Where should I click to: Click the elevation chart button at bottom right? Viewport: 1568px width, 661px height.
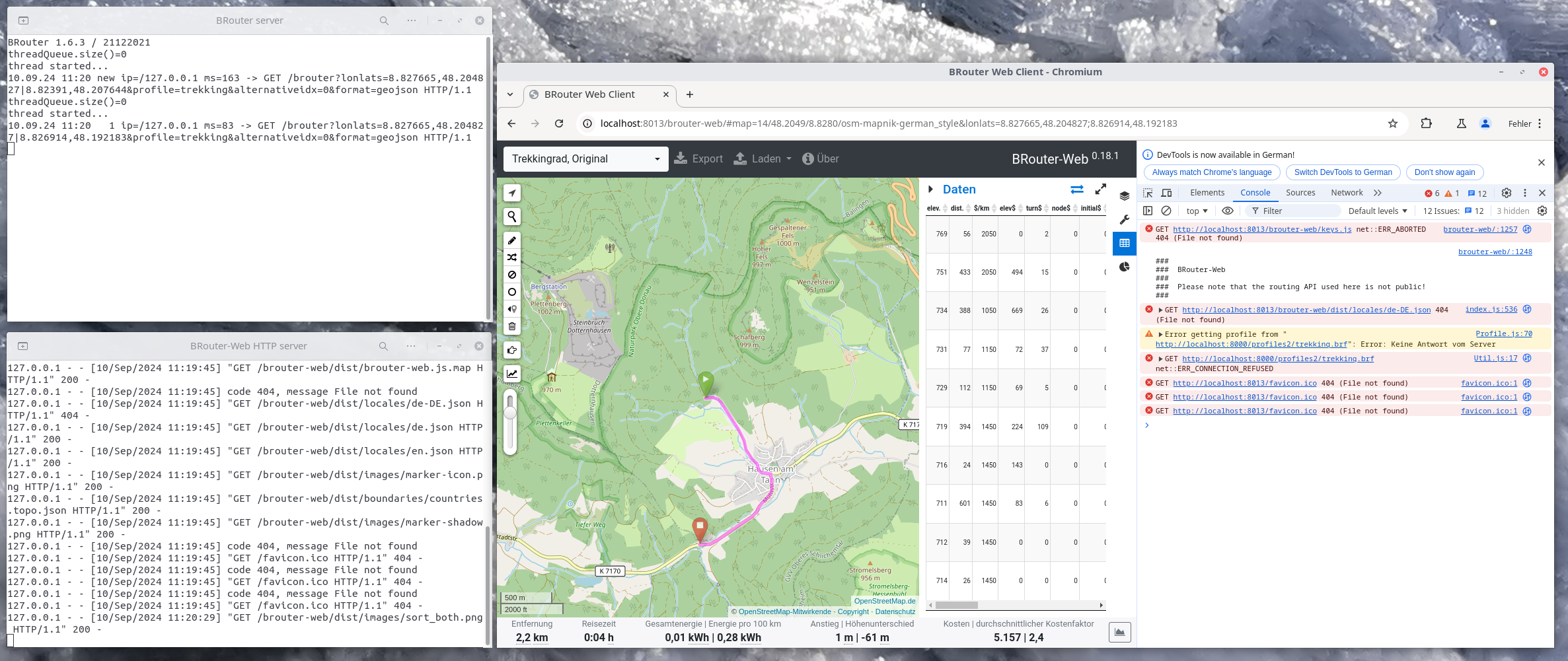(x=1119, y=632)
